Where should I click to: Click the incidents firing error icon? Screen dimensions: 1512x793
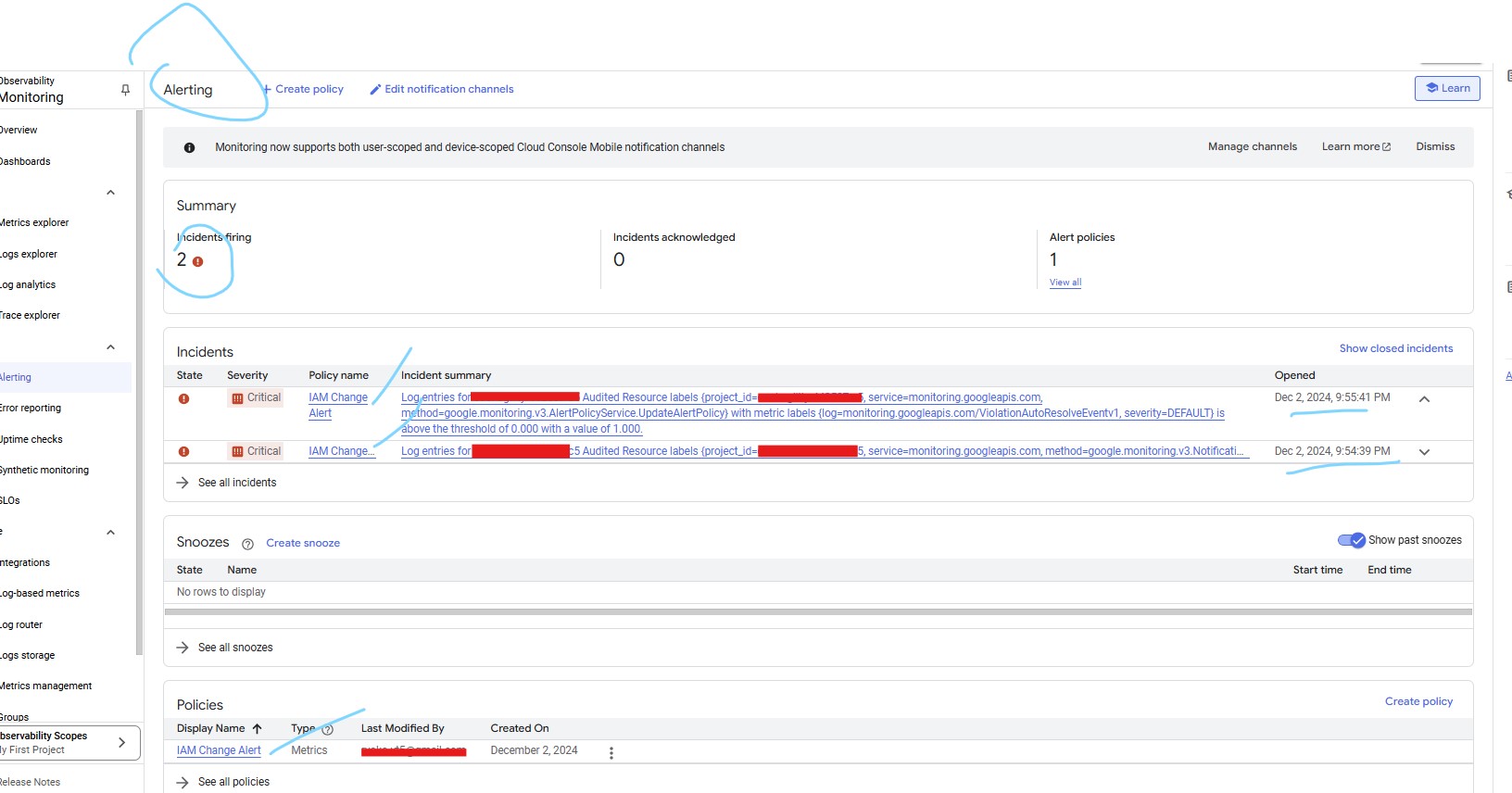pyautogui.click(x=197, y=261)
